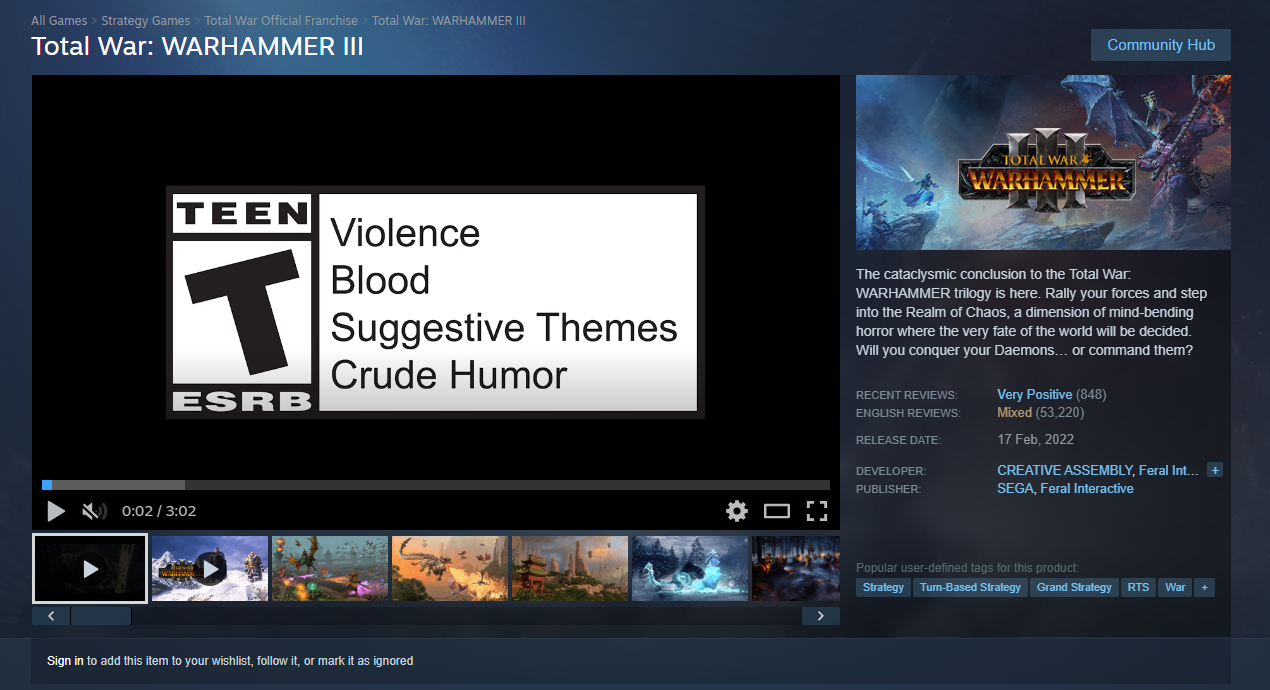This screenshot has width=1270, height=690.
Task: Click the thumbnail strip scrollbar handle
Action: coord(101,616)
